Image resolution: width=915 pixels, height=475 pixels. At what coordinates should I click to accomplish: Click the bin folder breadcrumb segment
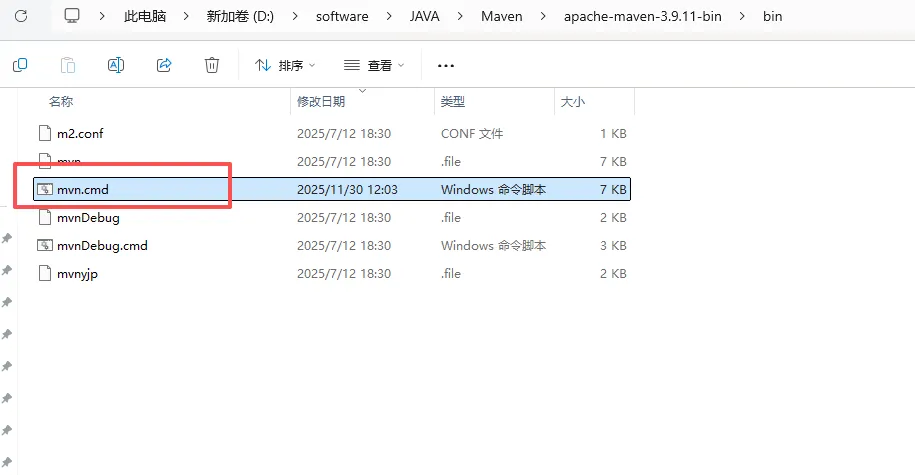[x=772, y=16]
